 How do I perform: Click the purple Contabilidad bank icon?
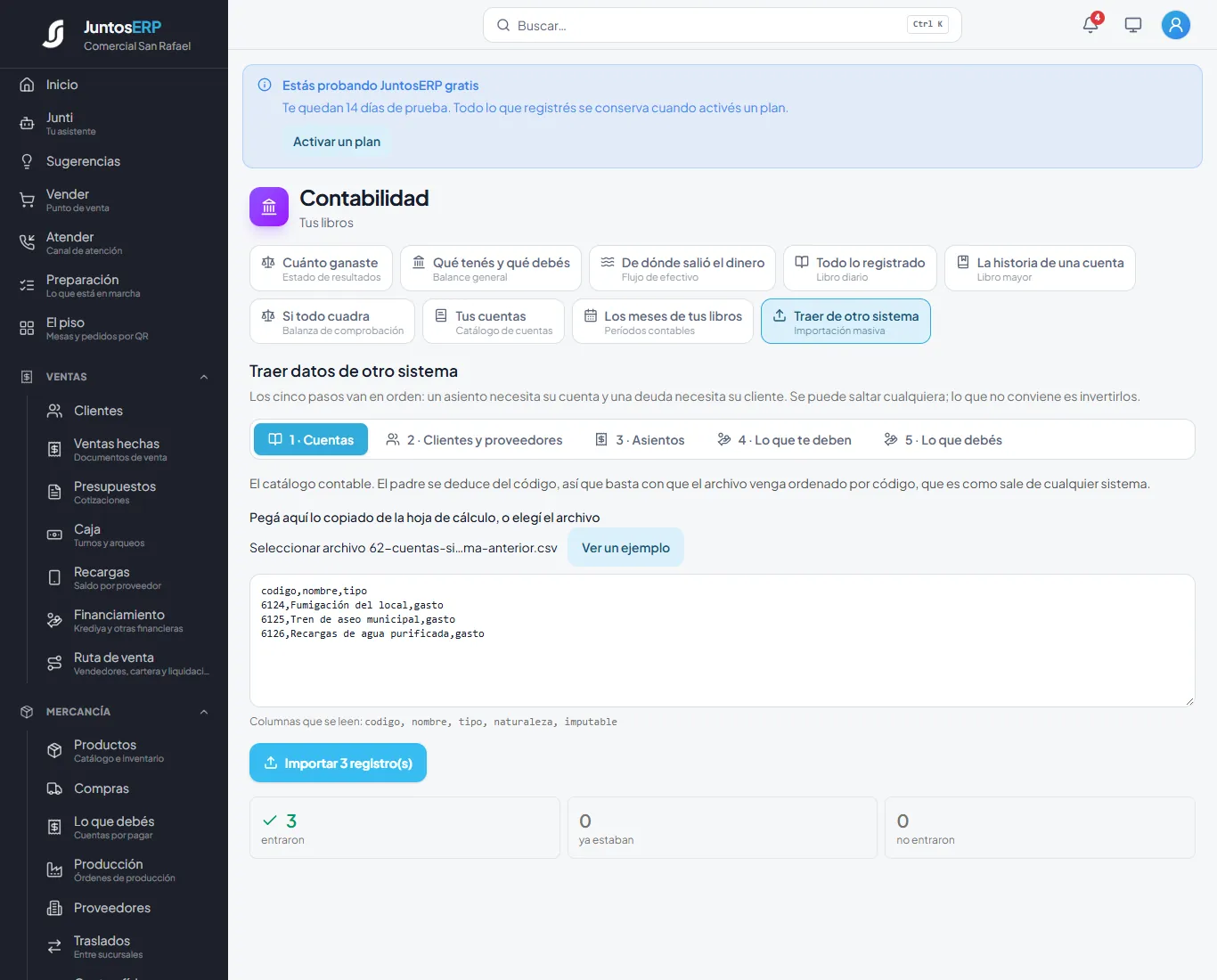(x=269, y=207)
